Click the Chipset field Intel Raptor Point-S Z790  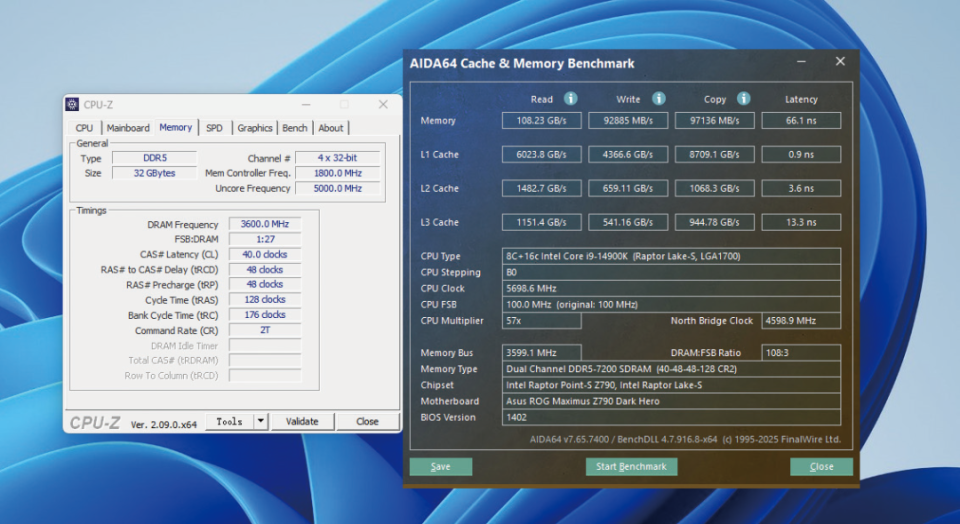click(x=671, y=385)
